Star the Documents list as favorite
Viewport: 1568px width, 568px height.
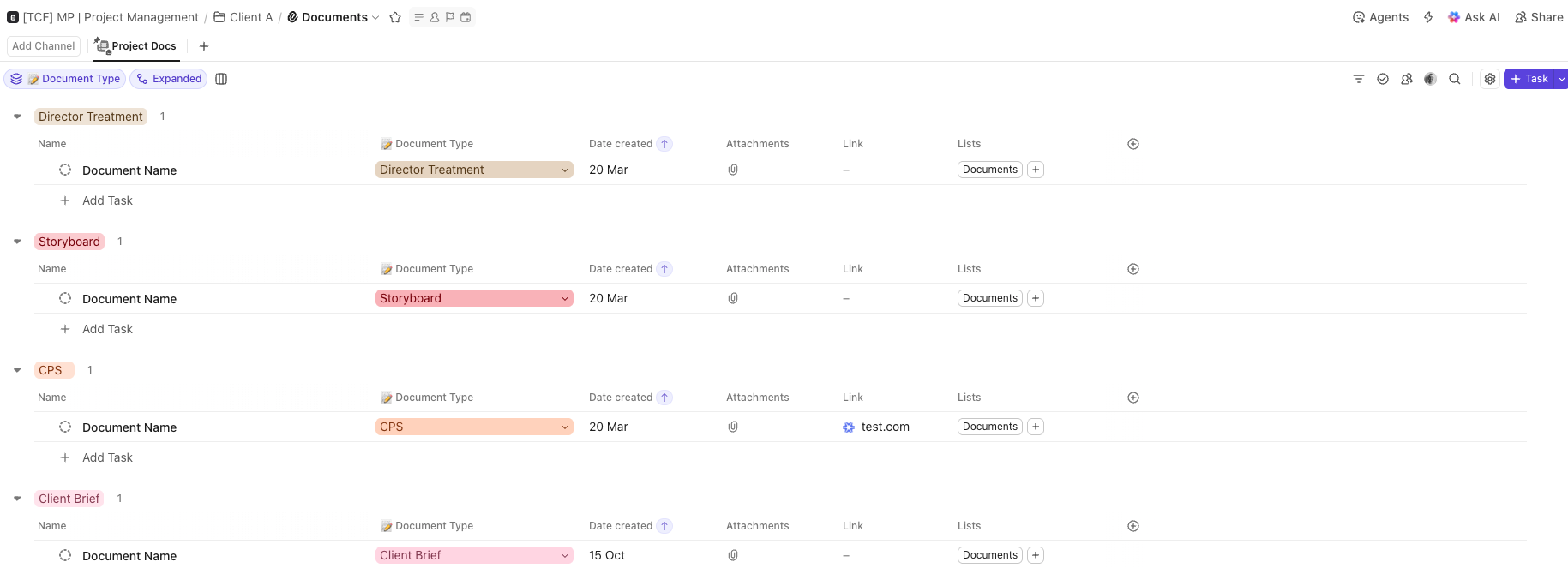pyautogui.click(x=395, y=17)
